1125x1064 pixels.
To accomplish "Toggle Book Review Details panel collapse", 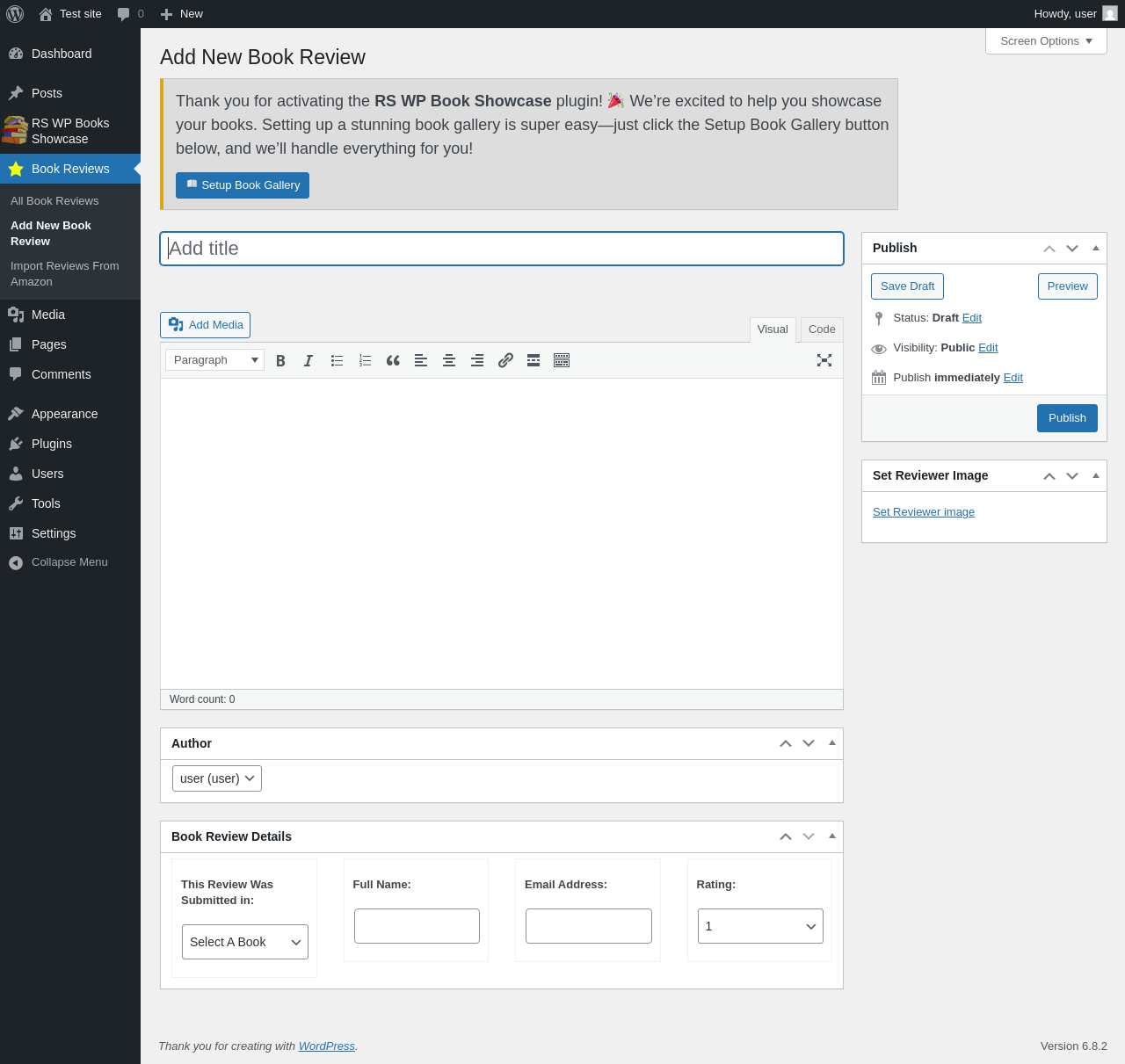I will pos(832,836).
